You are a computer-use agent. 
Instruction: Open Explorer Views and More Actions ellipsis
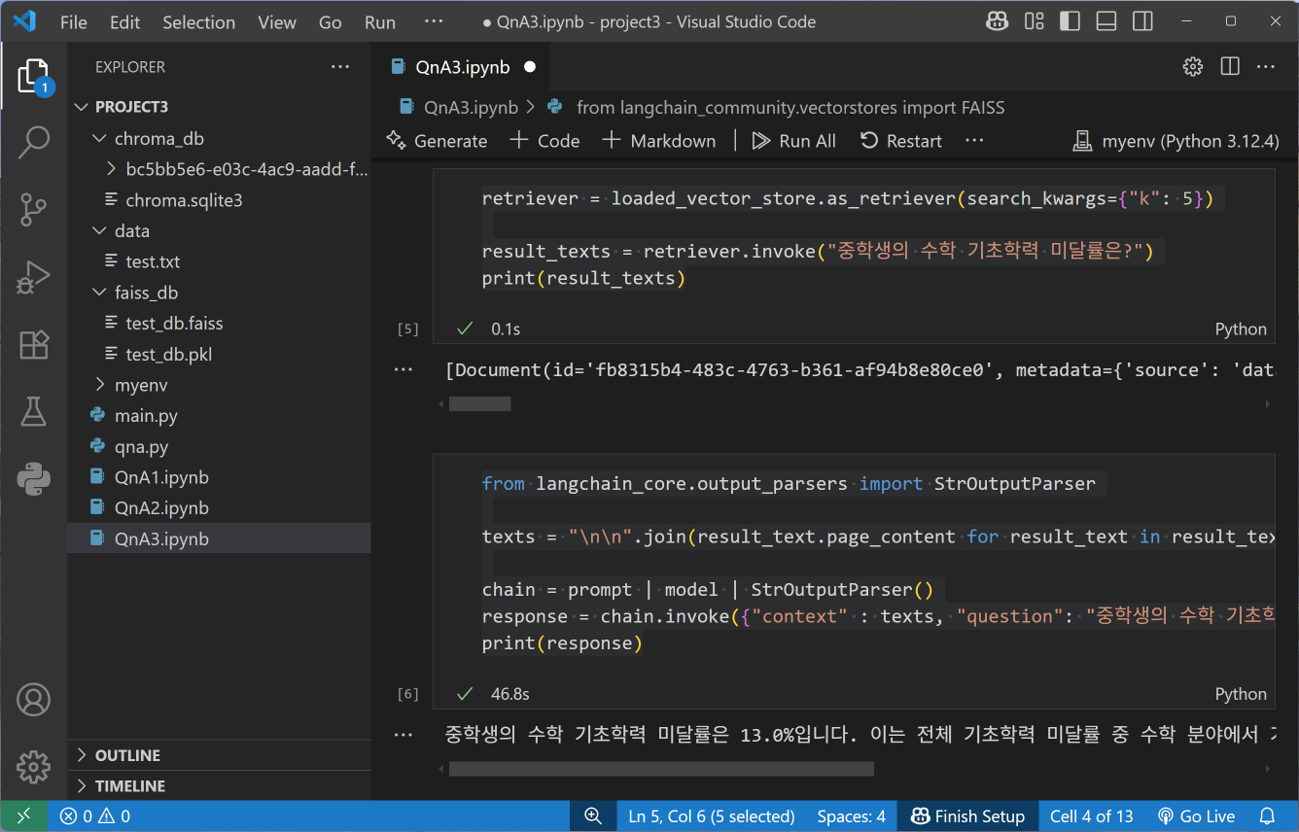click(340, 67)
